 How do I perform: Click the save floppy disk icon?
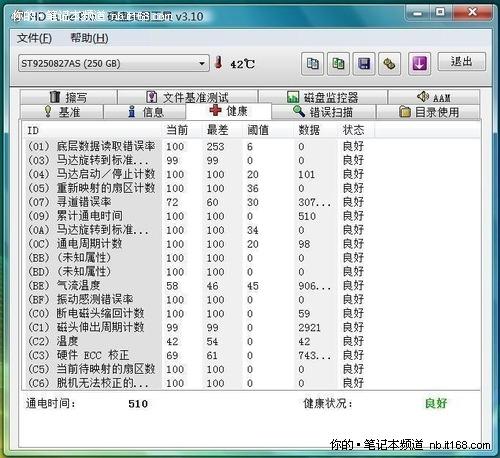(364, 63)
